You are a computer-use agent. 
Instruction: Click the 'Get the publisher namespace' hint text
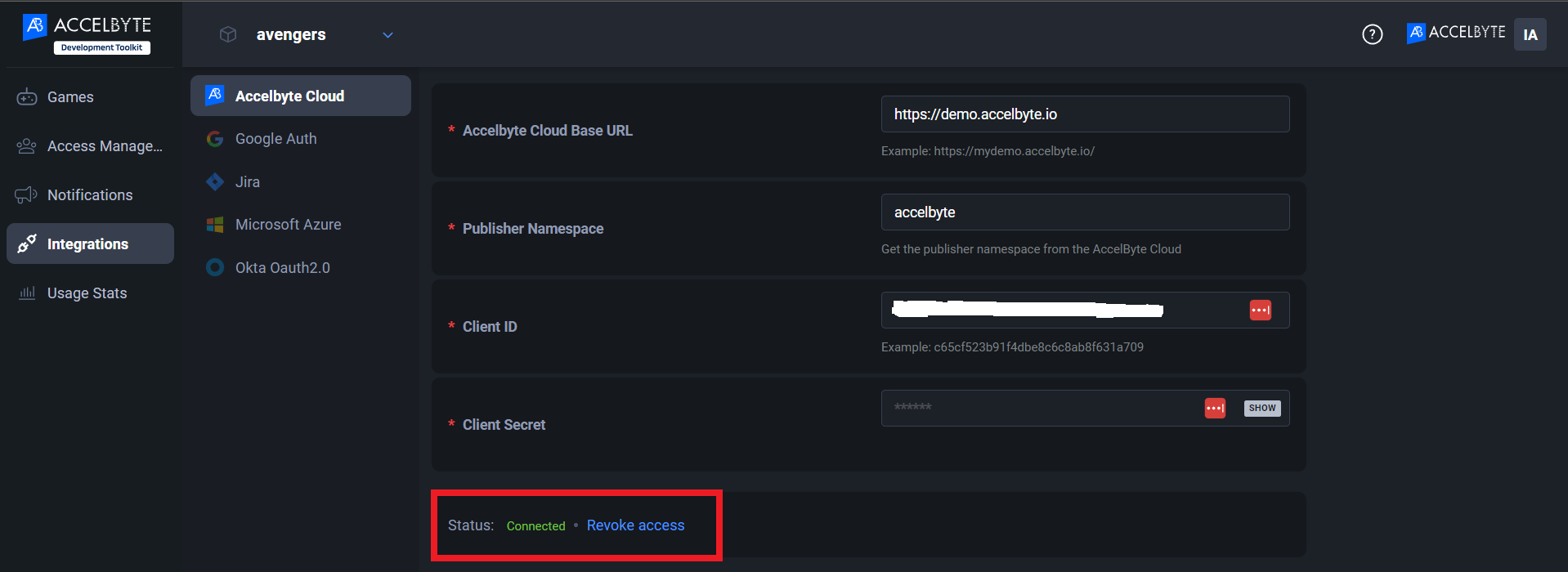tap(1031, 249)
